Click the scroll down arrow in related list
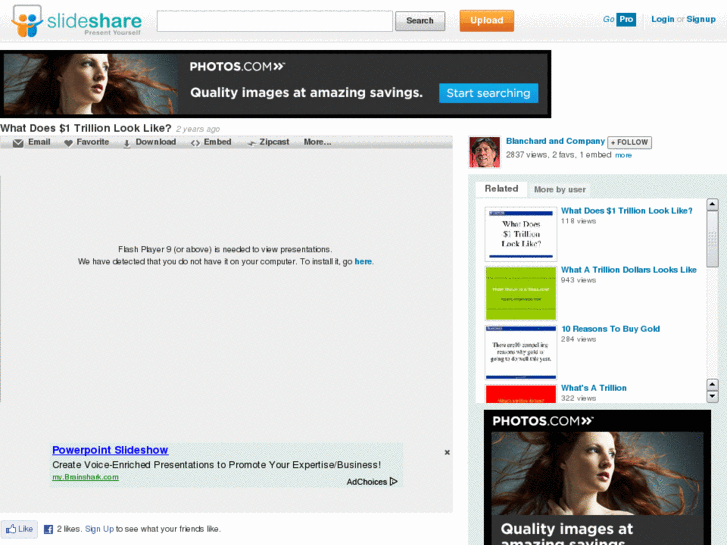Image resolution: width=727 pixels, height=545 pixels. click(712, 397)
